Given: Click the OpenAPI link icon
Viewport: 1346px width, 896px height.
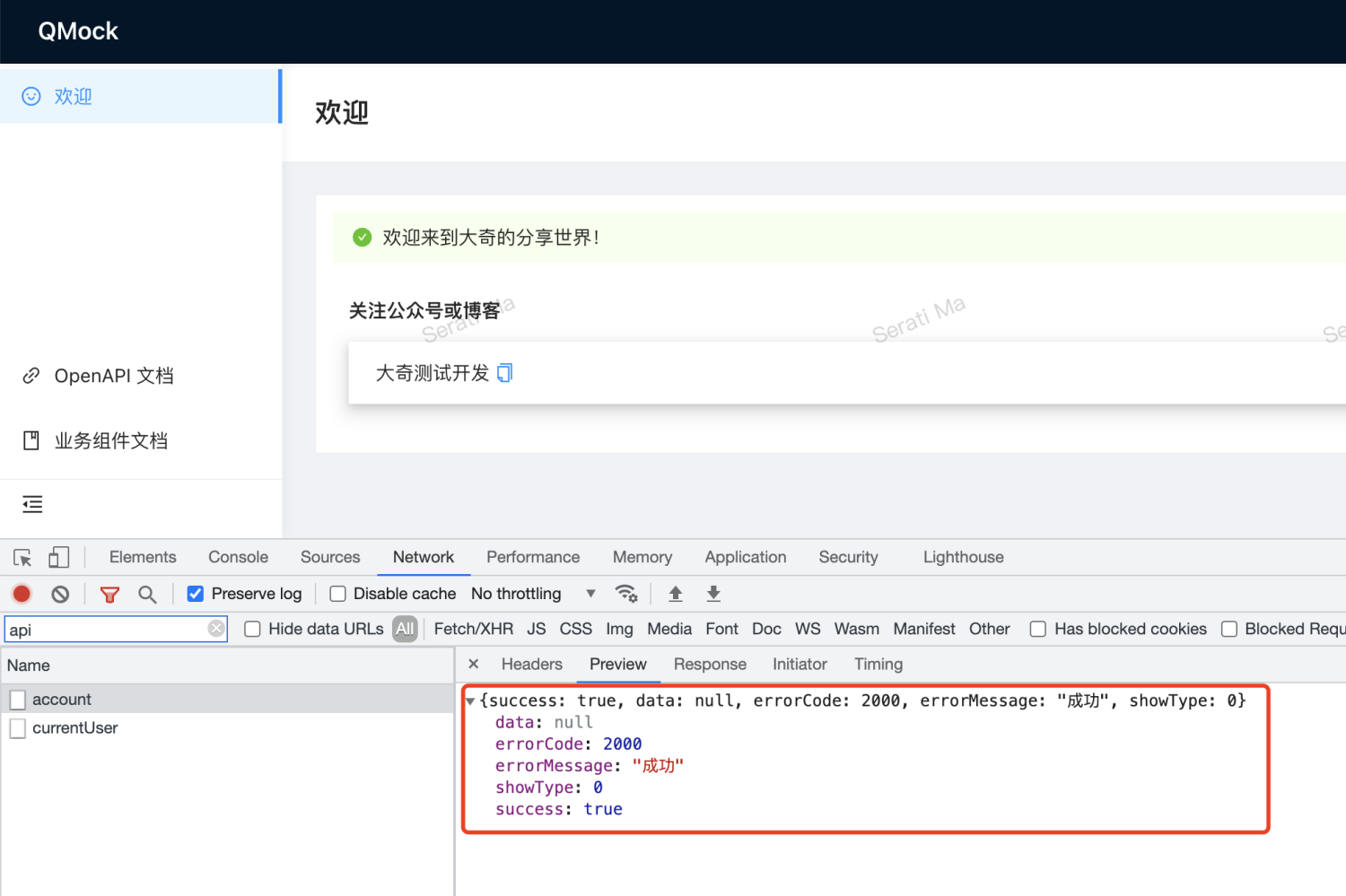Looking at the screenshot, I should 31,375.
